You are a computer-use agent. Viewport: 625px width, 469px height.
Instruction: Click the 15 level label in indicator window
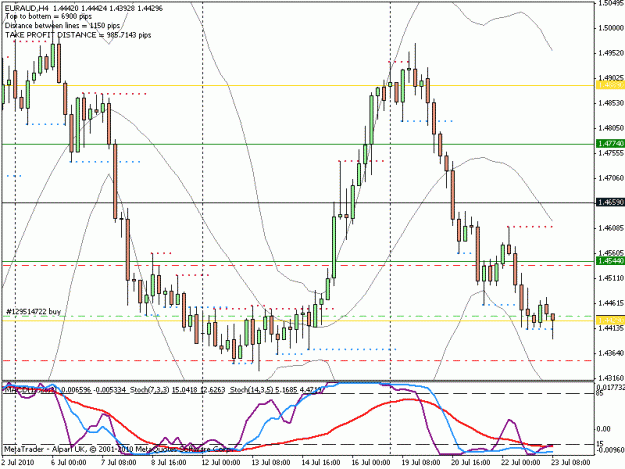click(600, 444)
